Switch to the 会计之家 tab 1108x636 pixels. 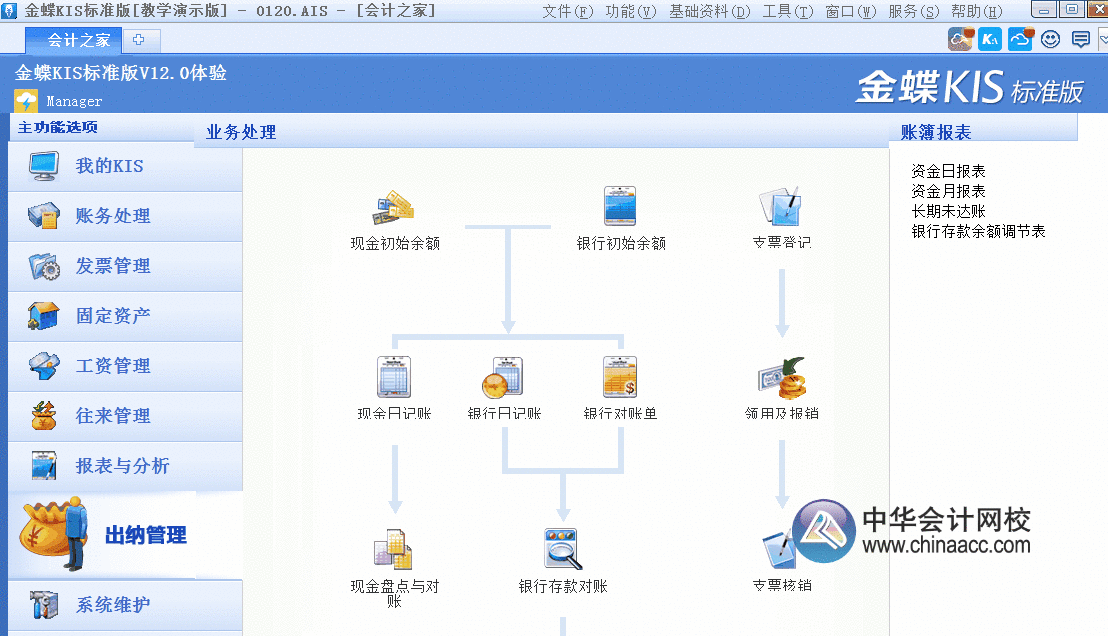(72, 41)
